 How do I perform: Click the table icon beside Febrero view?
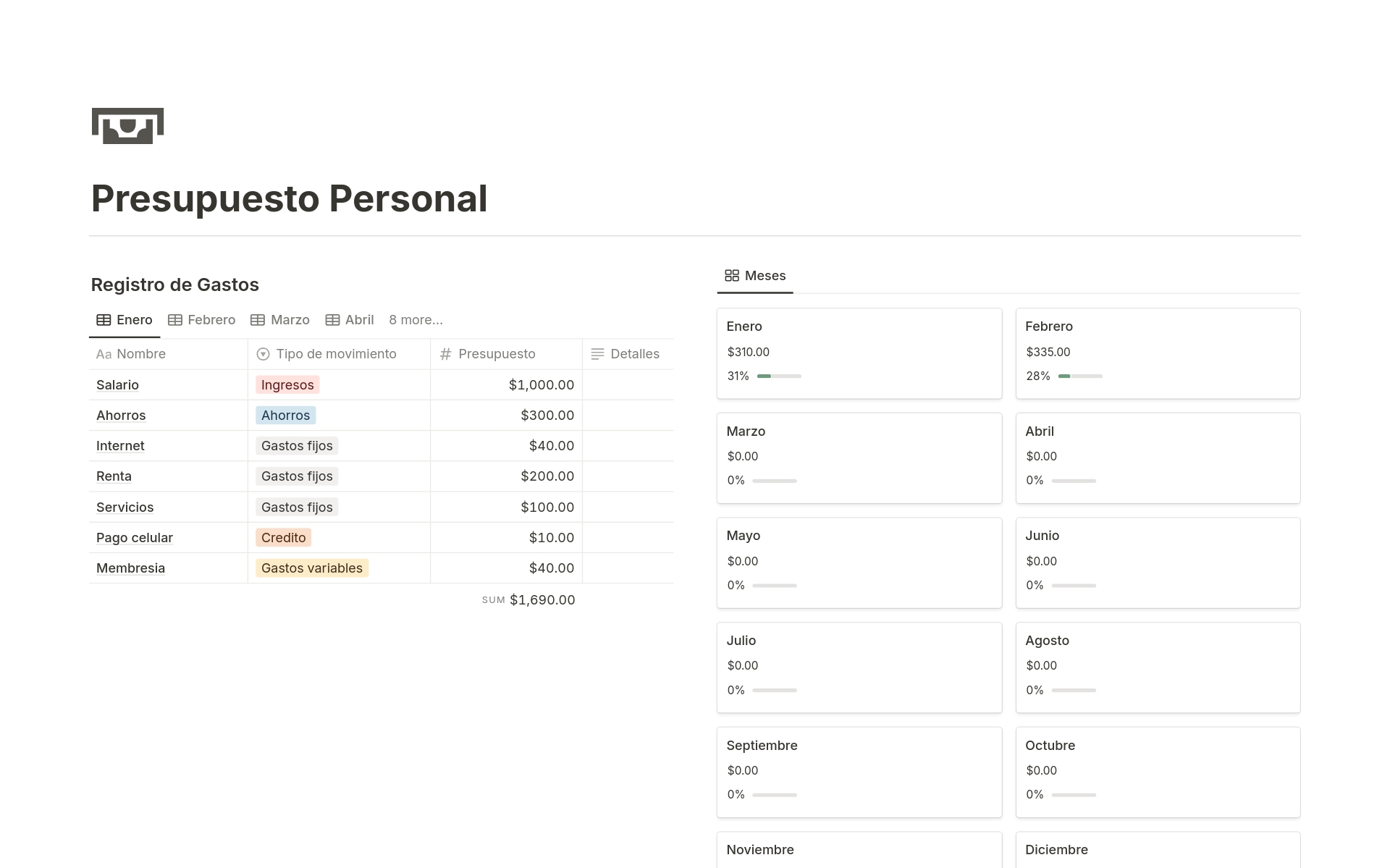pos(174,319)
